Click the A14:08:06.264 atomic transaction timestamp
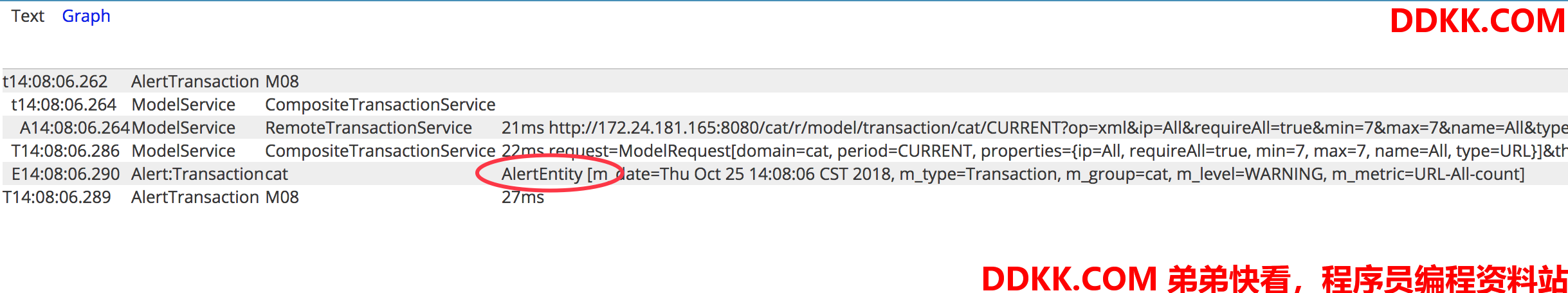The height and width of the screenshot is (293, 1568). click(75, 128)
